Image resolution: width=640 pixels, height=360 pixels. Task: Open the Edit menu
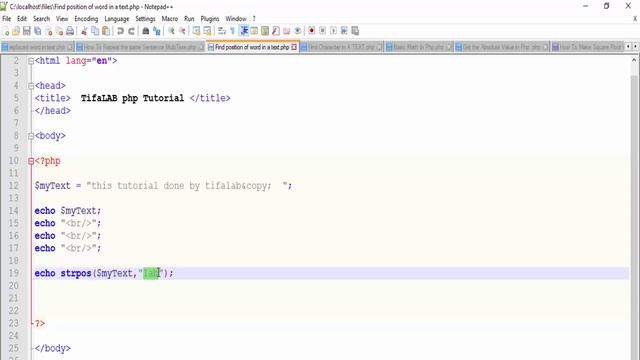pos(22,19)
